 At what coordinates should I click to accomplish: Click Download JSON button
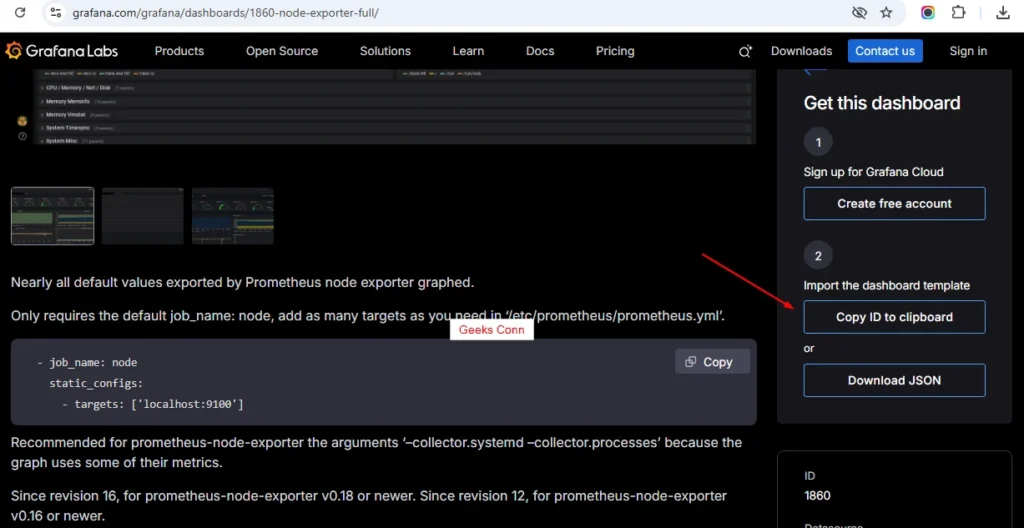pyautogui.click(x=894, y=380)
